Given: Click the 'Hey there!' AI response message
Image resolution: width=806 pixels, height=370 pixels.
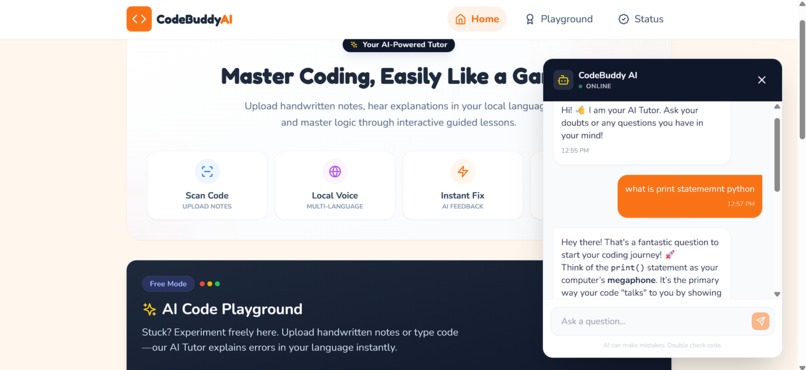Looking at the screenshot, I should [642, 264].
